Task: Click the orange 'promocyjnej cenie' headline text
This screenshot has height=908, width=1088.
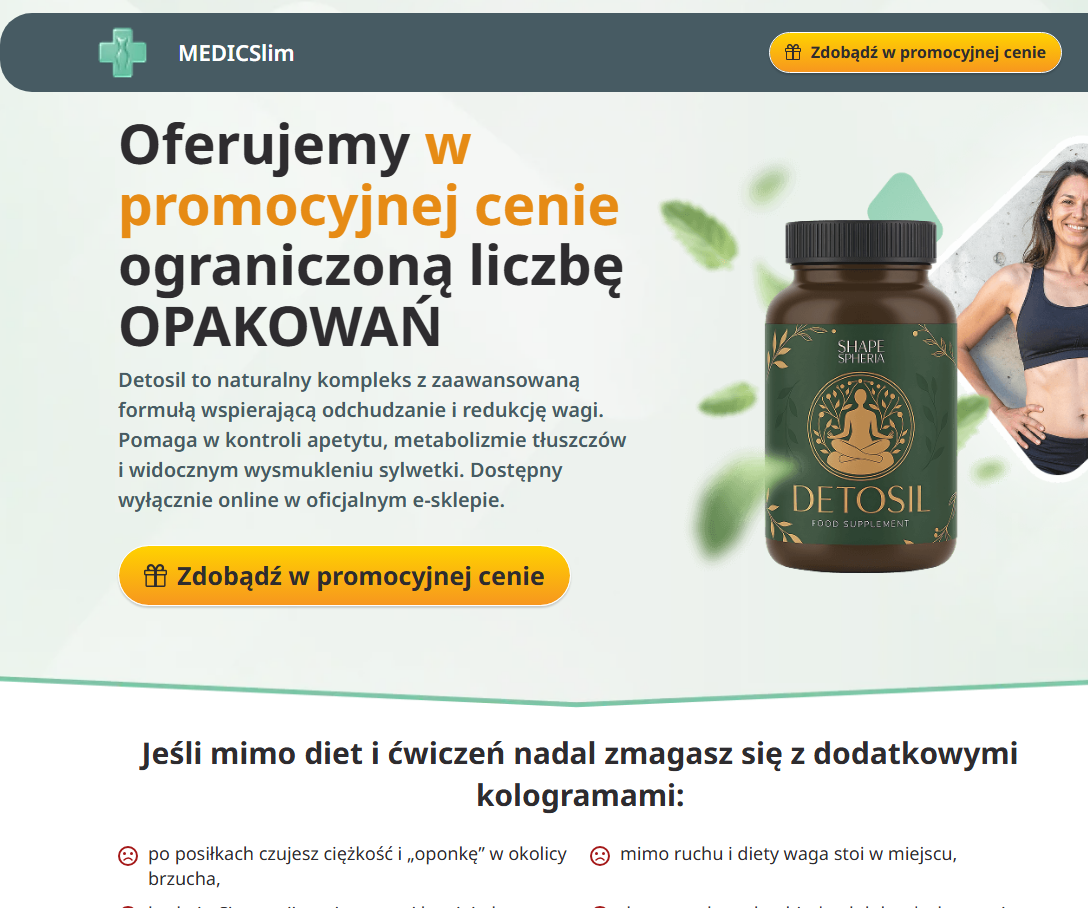Action: (x=369, y=205)
